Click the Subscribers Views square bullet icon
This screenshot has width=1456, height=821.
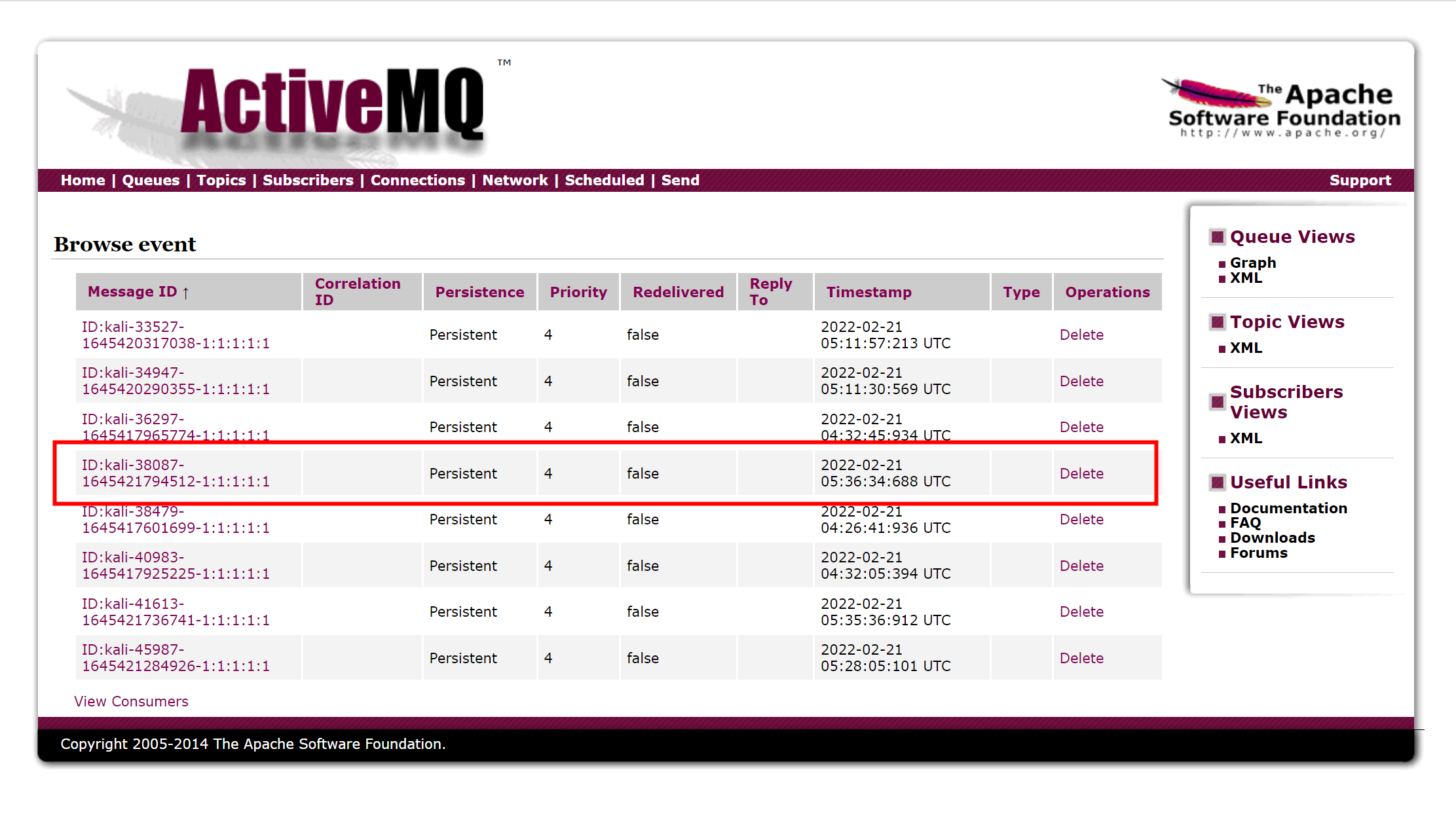click(1217, 402)
